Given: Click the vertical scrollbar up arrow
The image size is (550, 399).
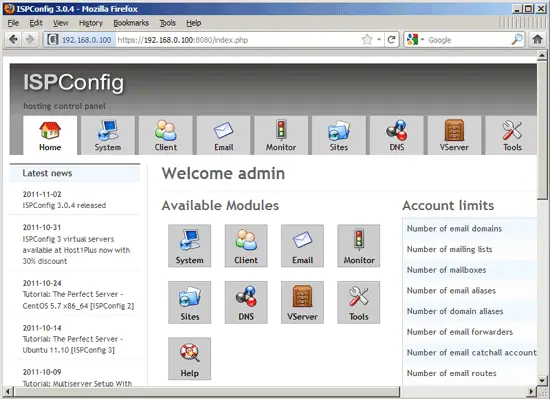Looking at the screenshot, I should click(x=542, y=55).
